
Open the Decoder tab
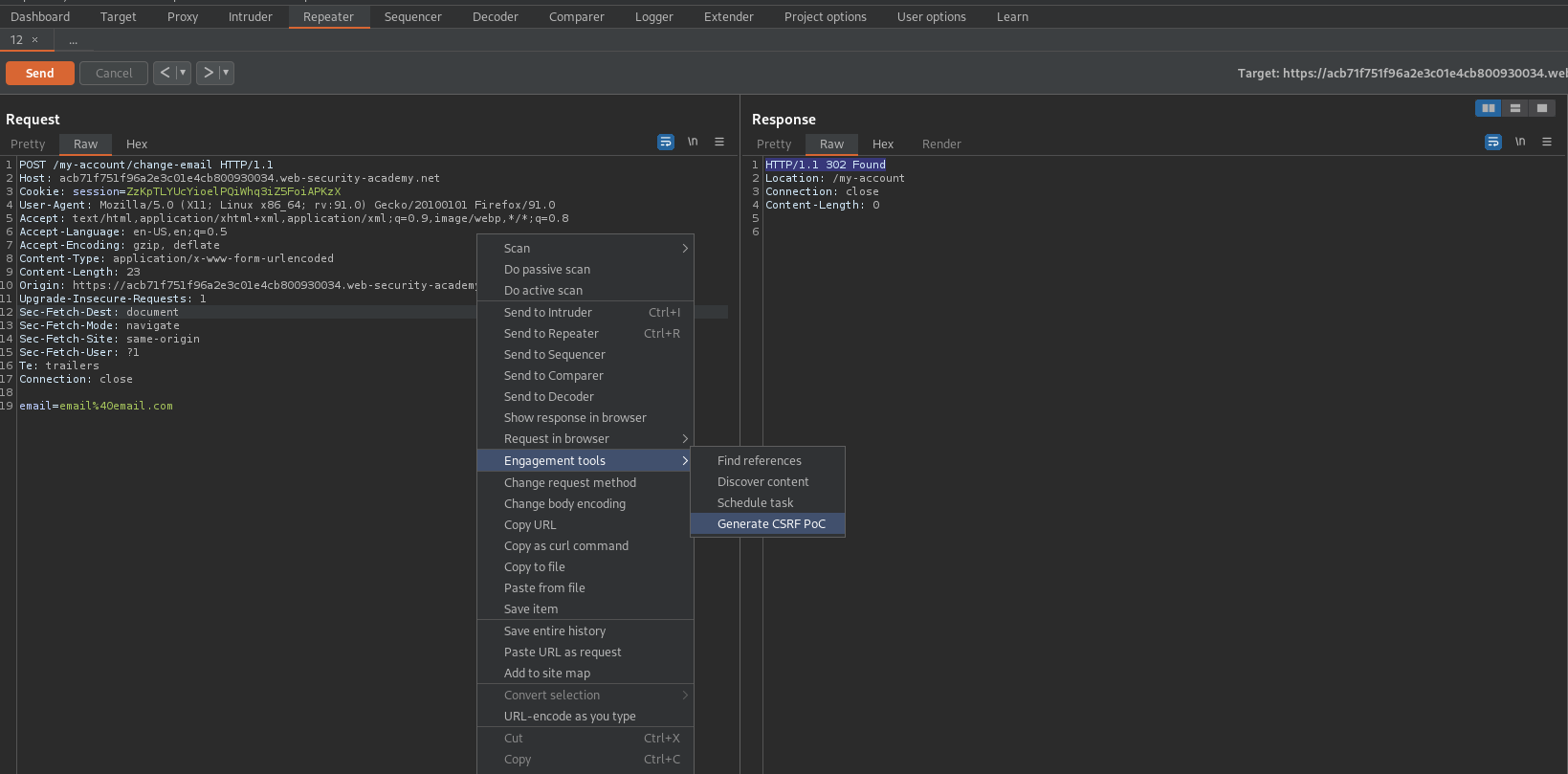pyautogui.click(x=496, y=16)
